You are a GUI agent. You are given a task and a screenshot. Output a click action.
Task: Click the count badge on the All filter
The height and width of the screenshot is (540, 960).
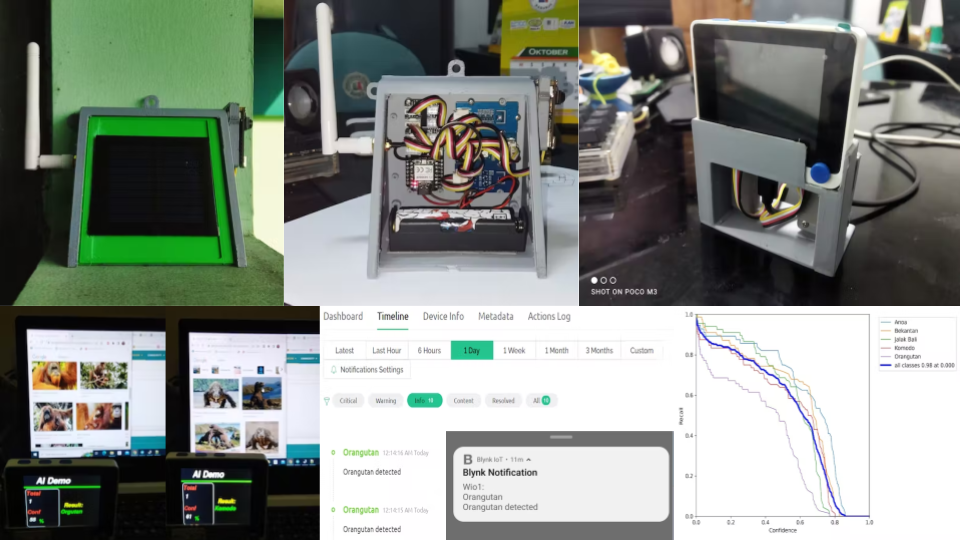[x=546, y=400]
